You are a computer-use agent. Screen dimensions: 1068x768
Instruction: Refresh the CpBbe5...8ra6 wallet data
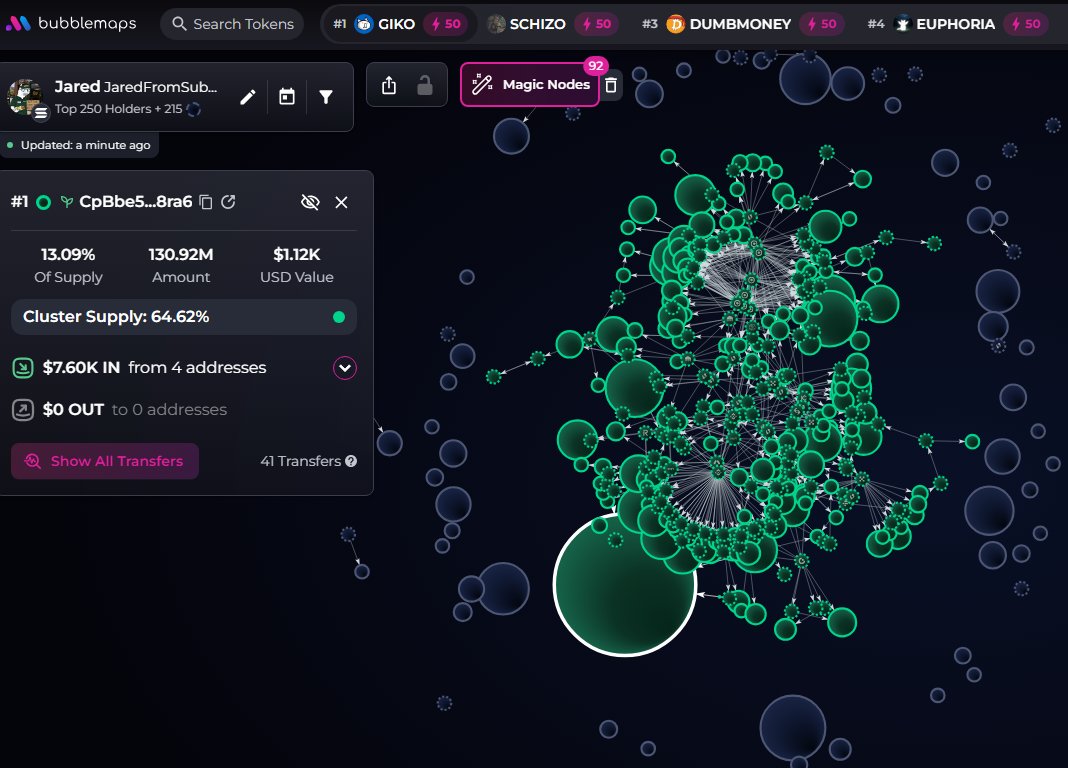click(x=228, y=202)
